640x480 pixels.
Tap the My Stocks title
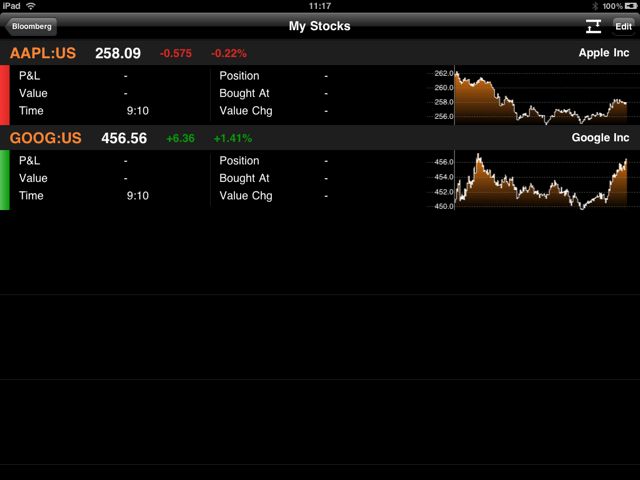pos(320,26)
